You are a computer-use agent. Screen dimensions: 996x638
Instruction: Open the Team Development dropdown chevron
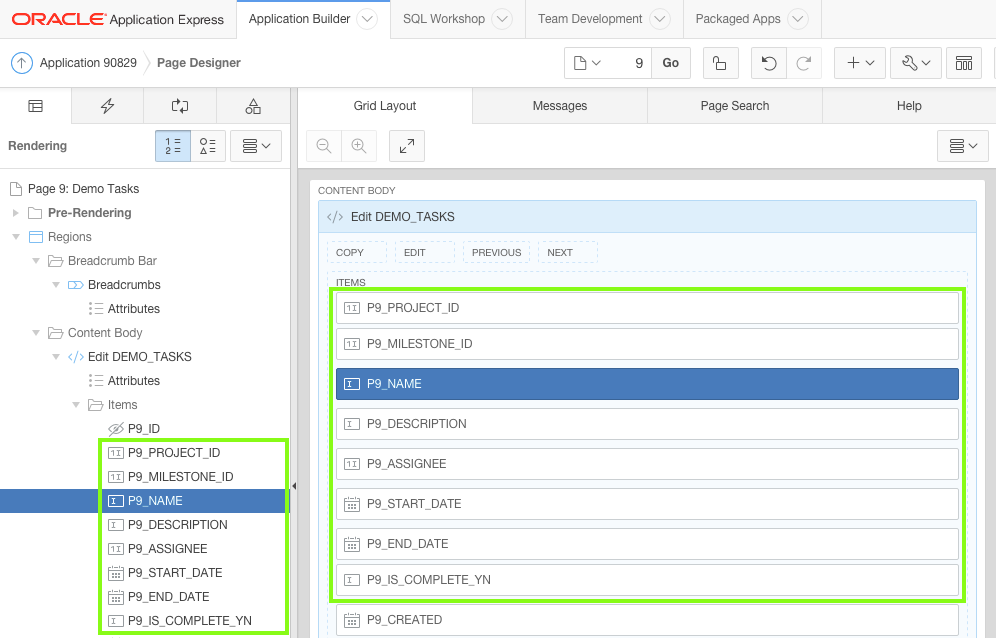click(x=660, y=19)
